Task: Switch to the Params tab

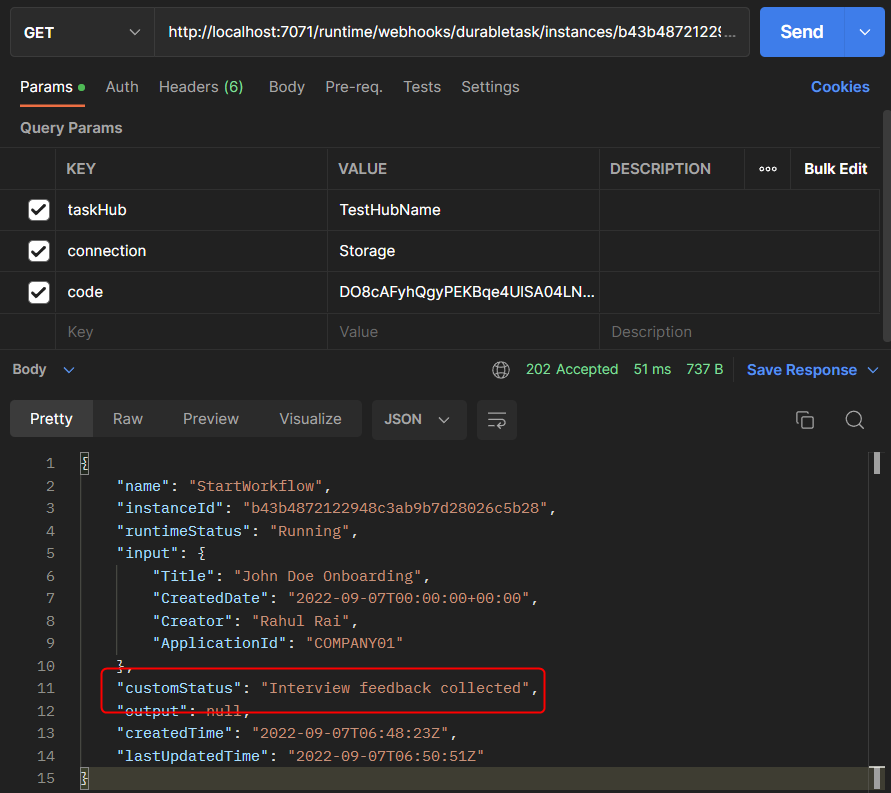Action: [x=52, y=87]
